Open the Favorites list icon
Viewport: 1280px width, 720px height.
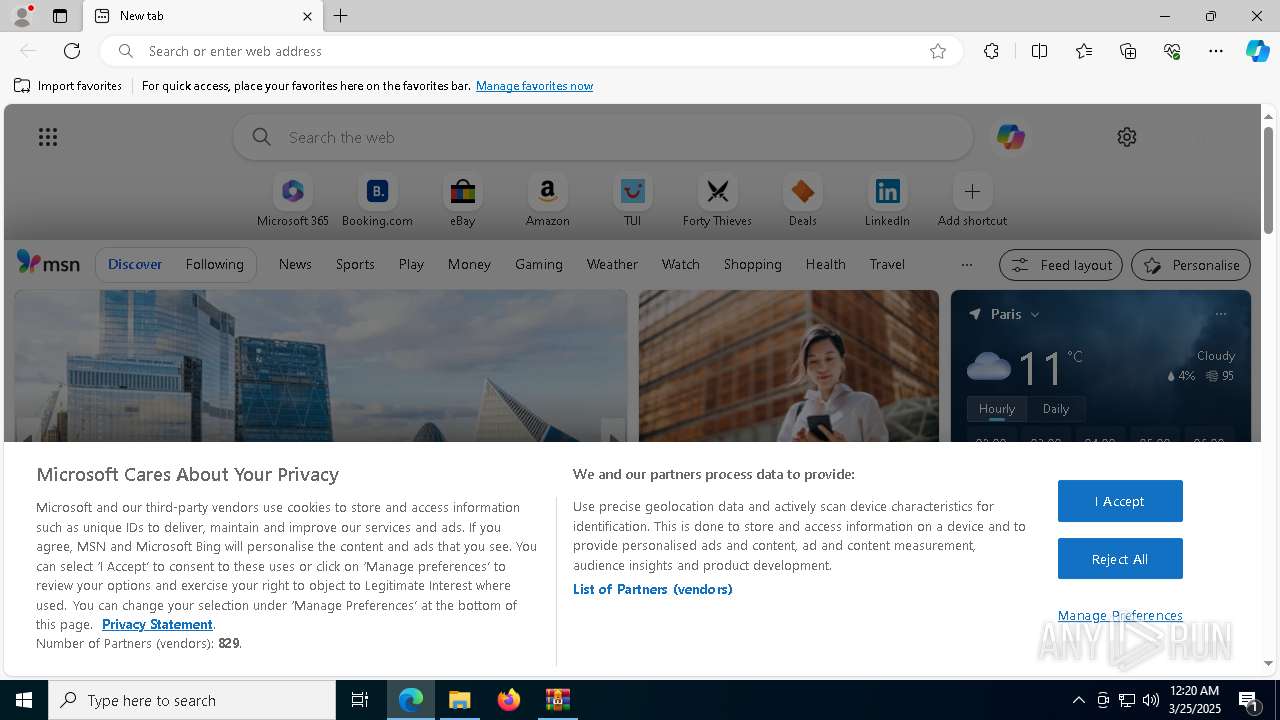(1084, 51)
